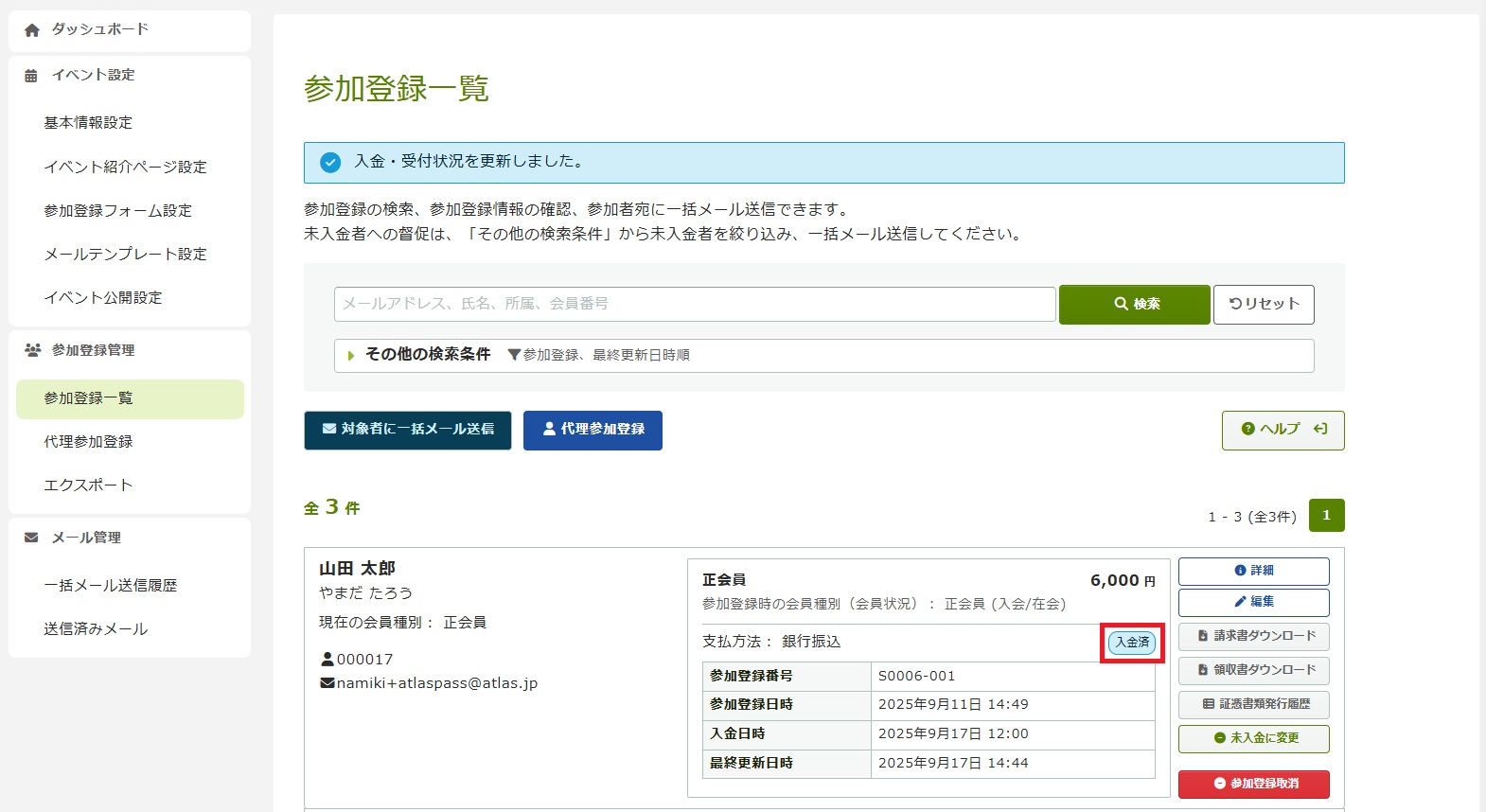
Task: Click the person icon next to 000017
Action: tap(327, 660)
